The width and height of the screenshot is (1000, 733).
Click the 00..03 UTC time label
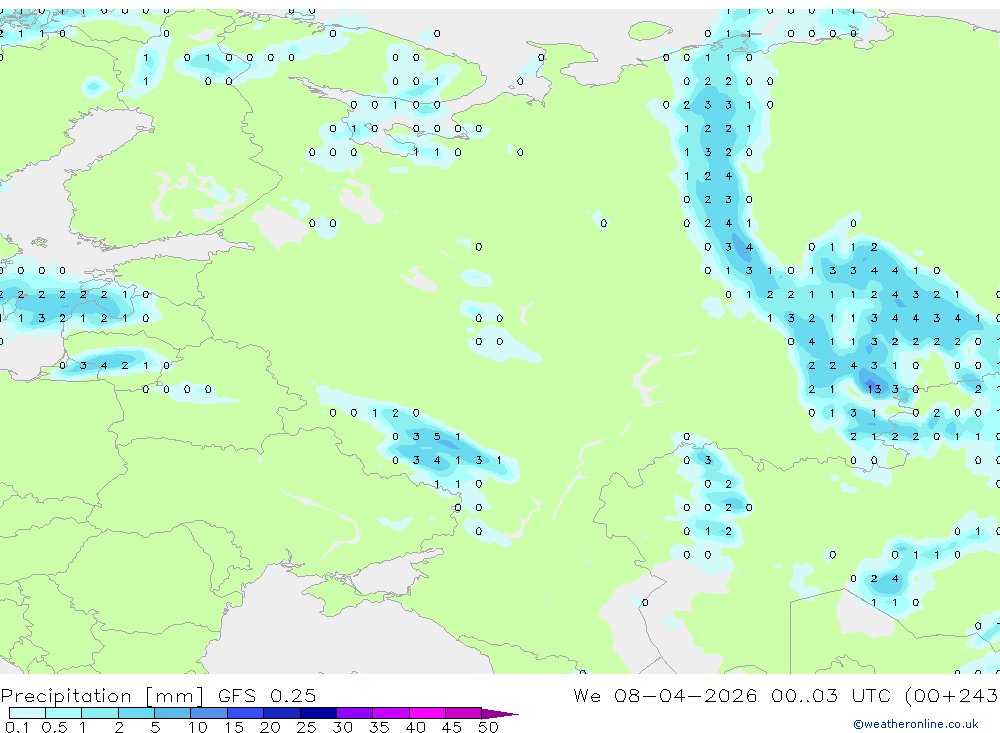(829, 695)
